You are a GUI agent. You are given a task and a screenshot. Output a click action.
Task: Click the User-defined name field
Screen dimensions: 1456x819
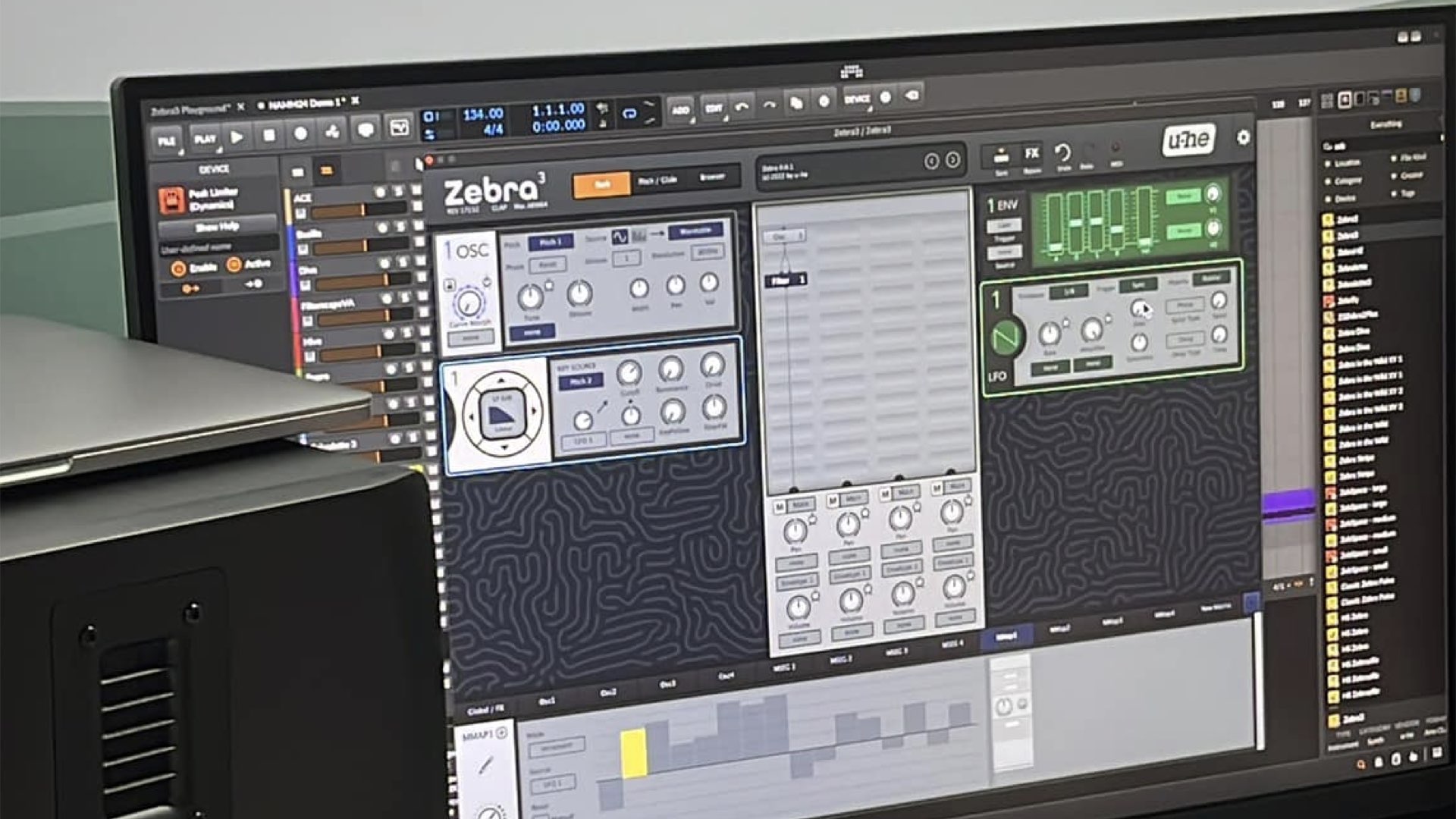coord(218,246)
